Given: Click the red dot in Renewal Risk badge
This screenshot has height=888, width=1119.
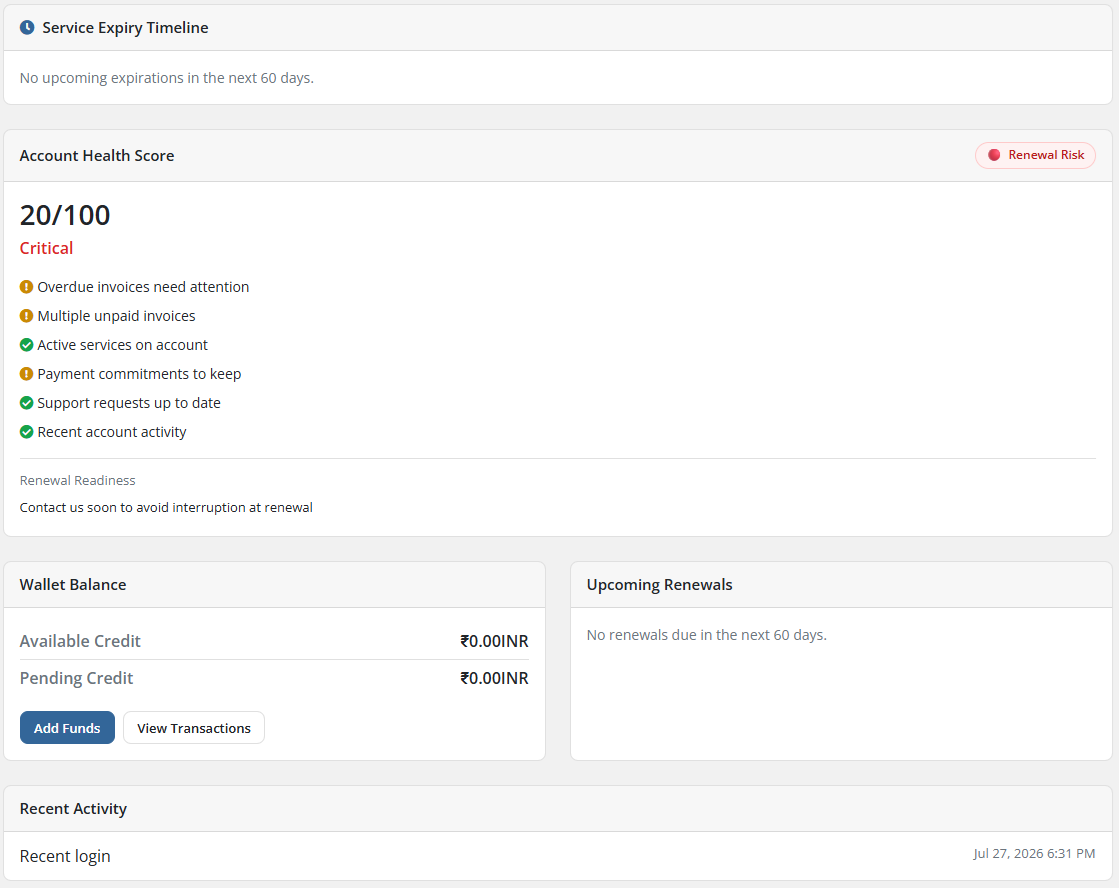Looking at the screenshot, I should [993, 155].
